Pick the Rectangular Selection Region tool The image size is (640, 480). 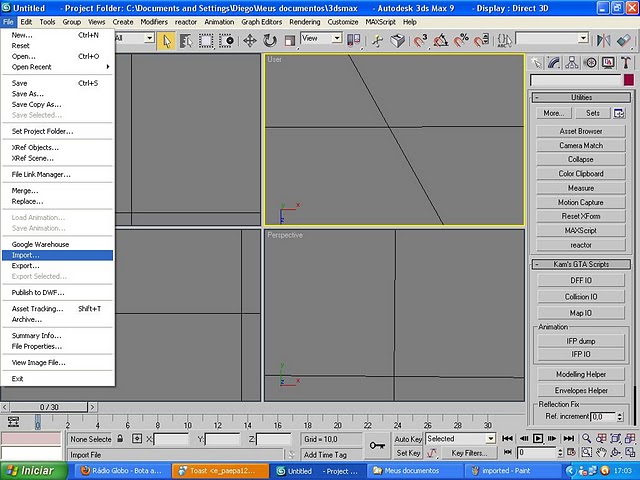[206, 41]
